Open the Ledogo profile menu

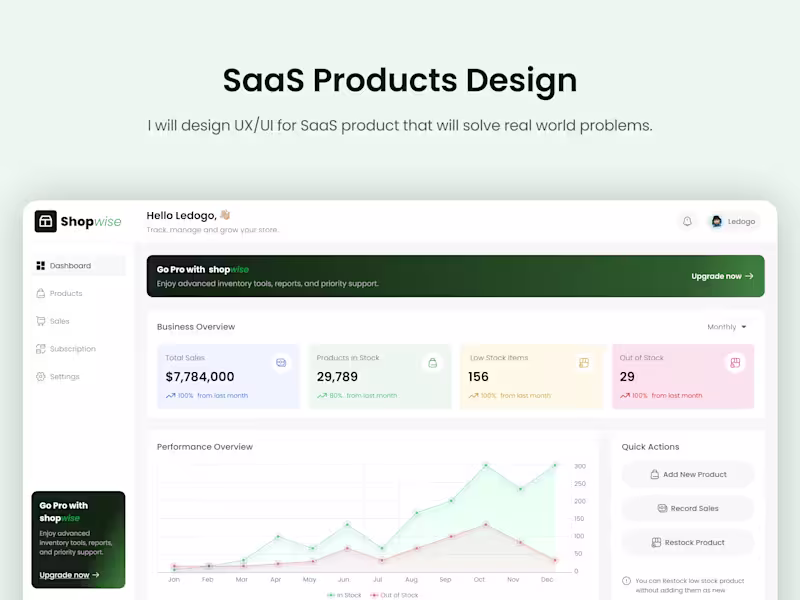click(x=733, y=221)
